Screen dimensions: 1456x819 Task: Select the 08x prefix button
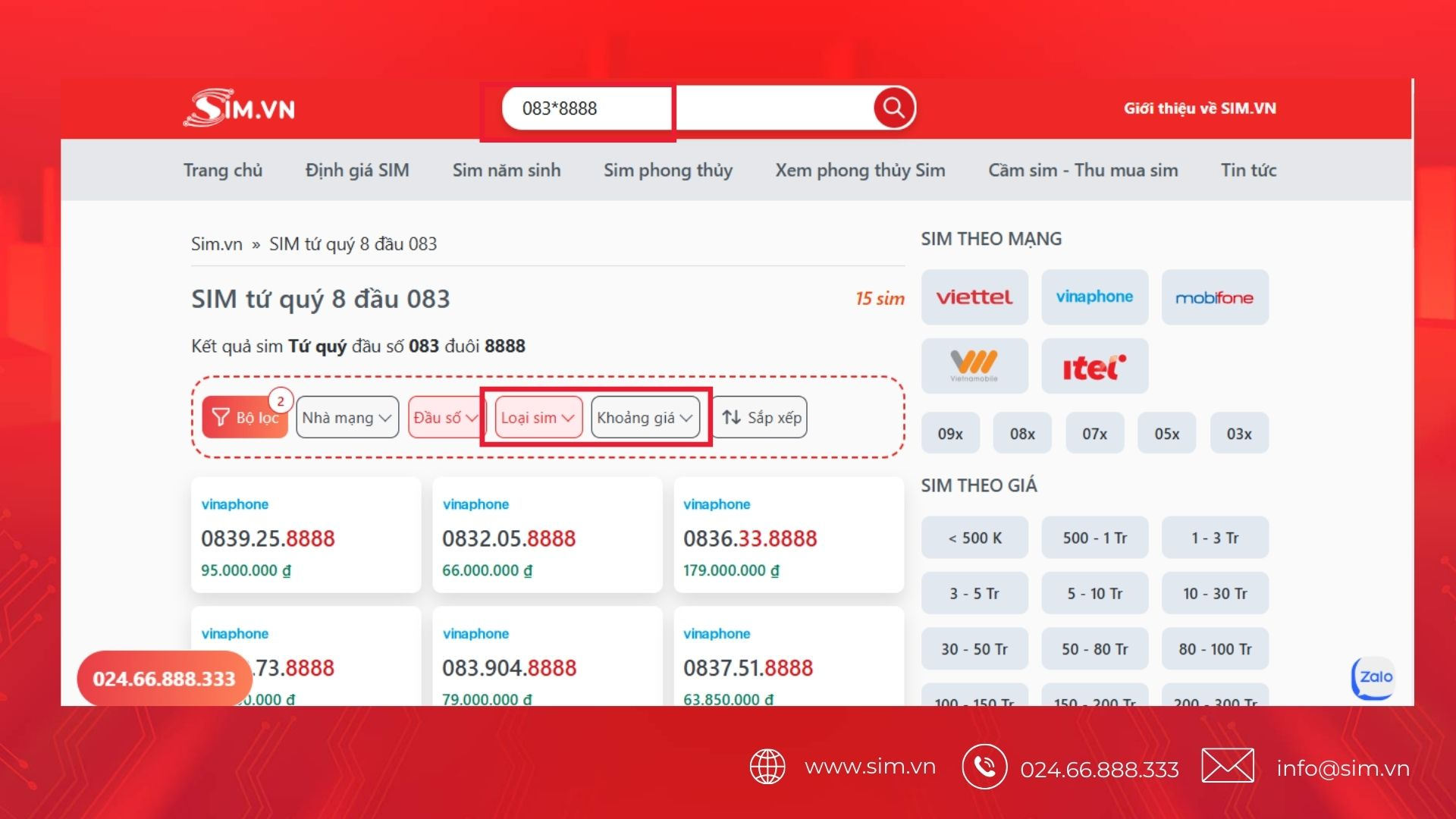coord(1022,434)
